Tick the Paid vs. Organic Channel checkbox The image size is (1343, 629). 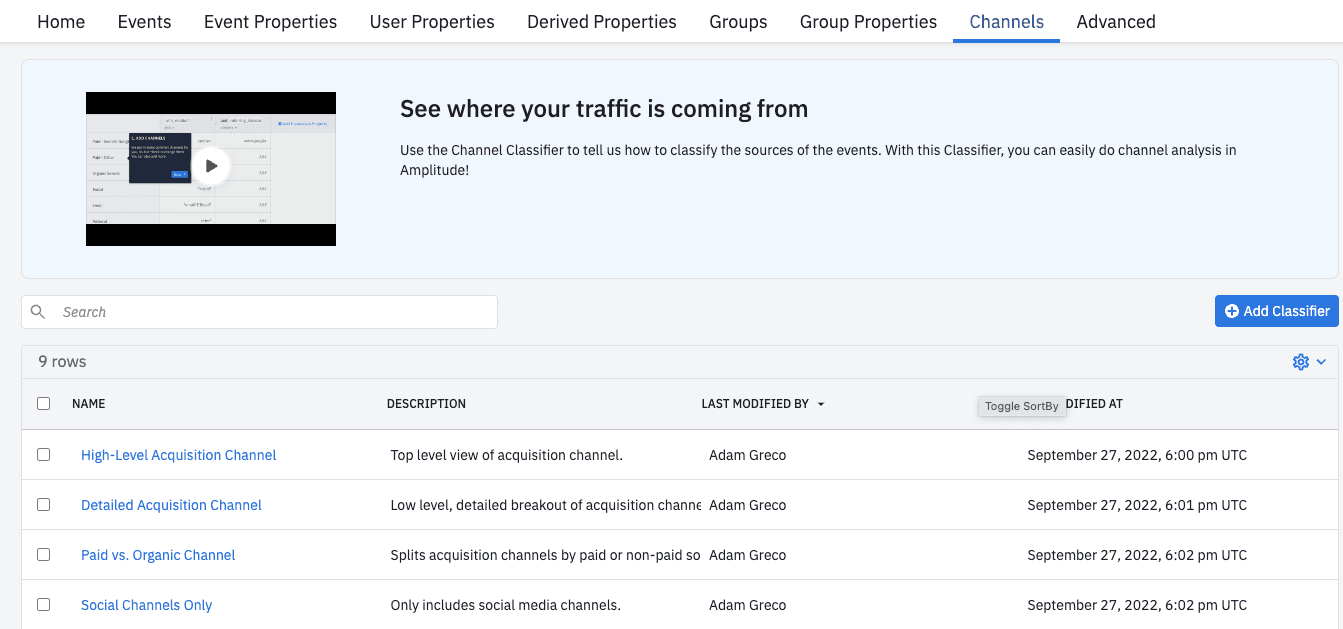43,554
